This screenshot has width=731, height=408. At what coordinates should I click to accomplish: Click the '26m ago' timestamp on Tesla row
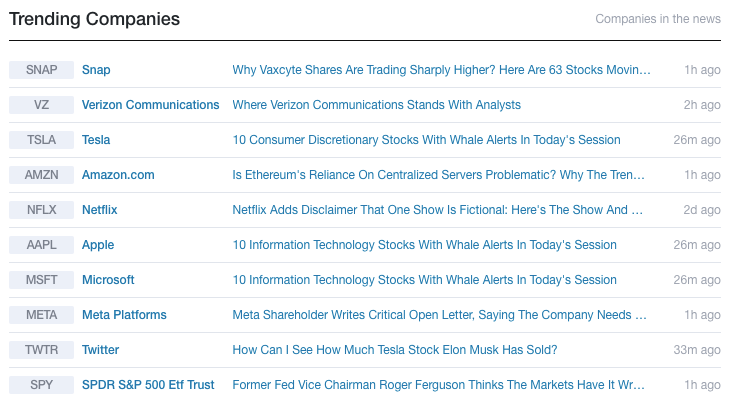[x=697, y=140]
